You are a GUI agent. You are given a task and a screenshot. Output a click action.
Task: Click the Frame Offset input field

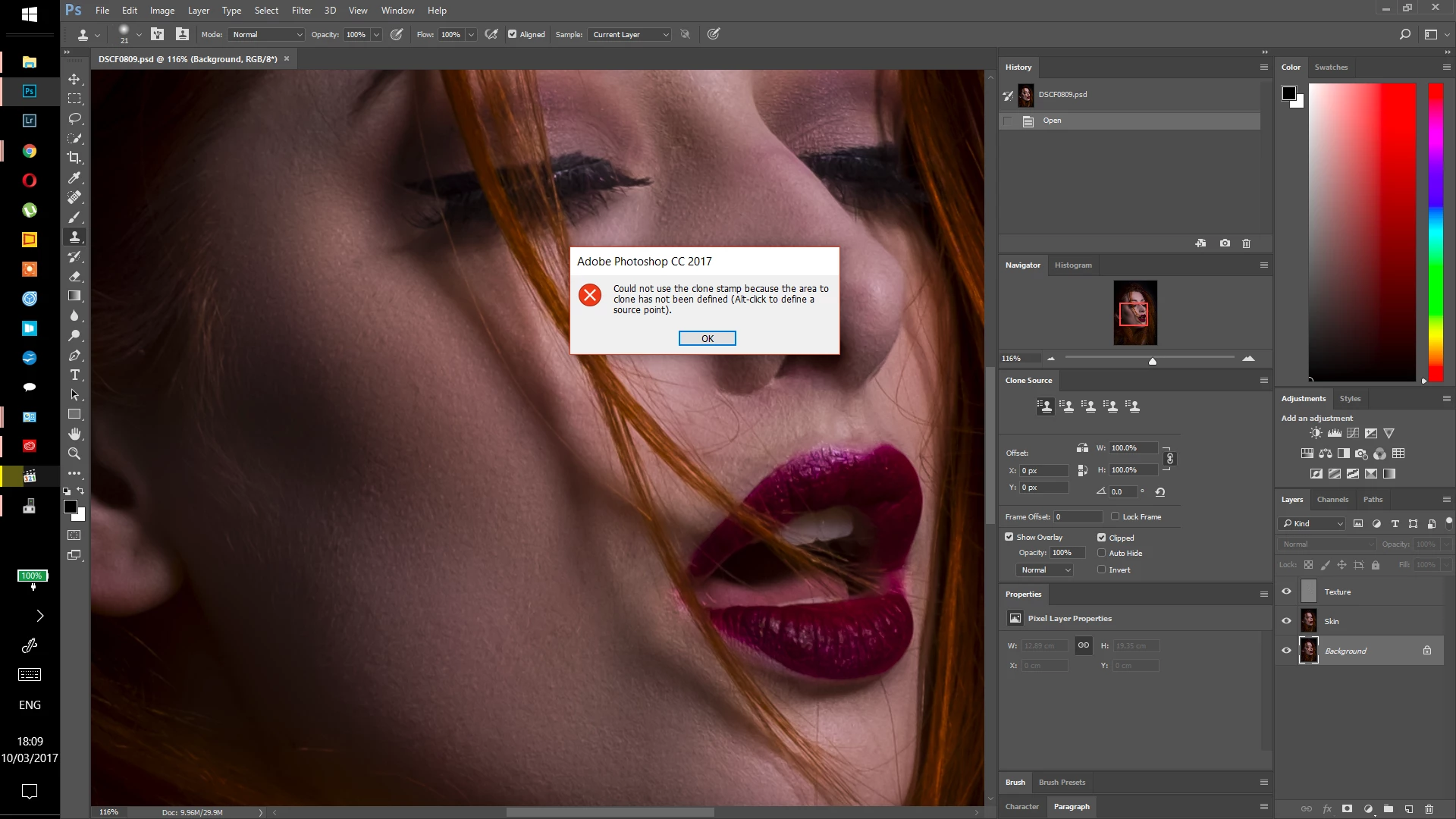(1078, 516)
